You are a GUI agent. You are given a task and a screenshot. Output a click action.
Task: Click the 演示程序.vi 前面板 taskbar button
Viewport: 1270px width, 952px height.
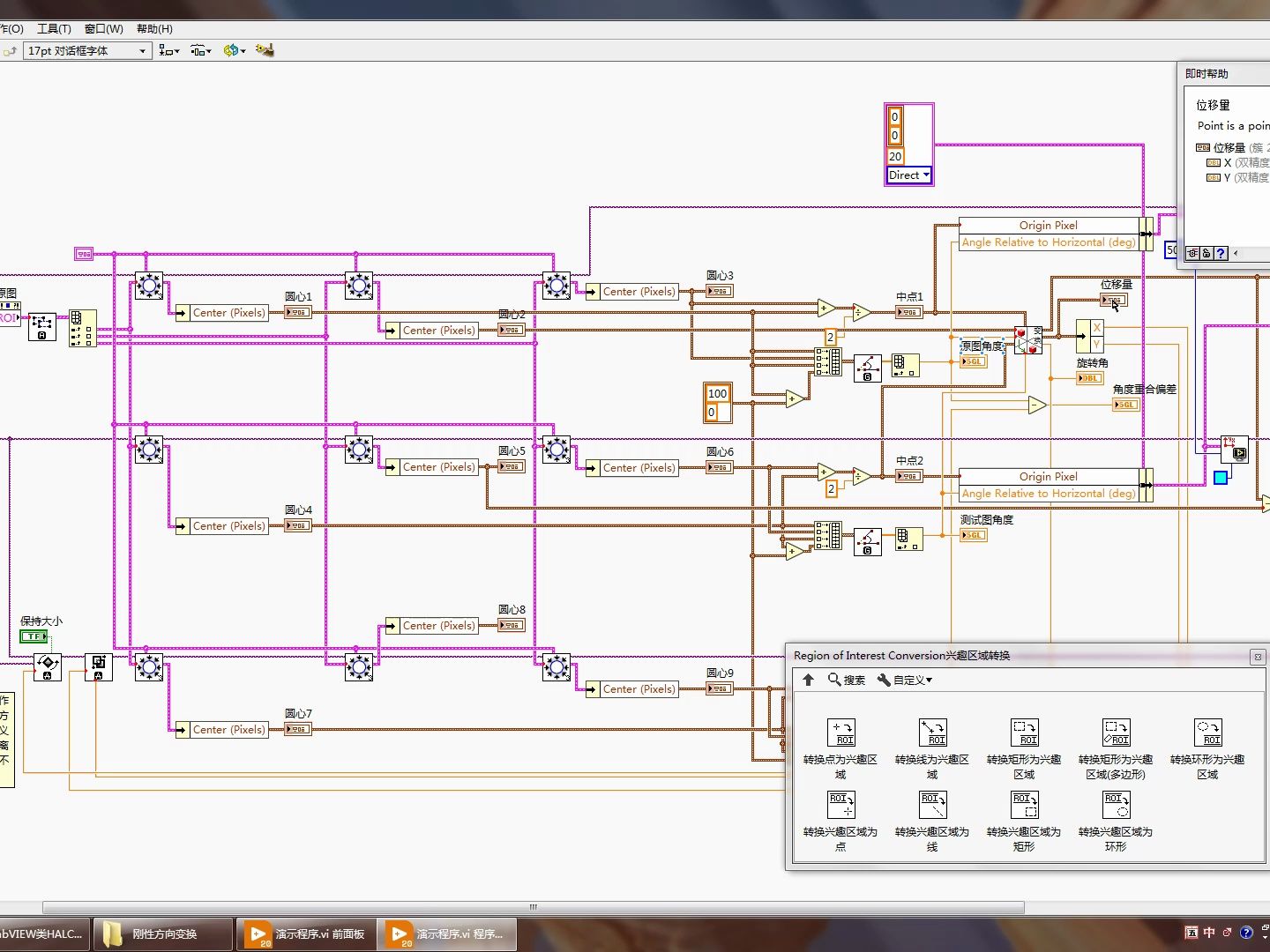[306, 933]
